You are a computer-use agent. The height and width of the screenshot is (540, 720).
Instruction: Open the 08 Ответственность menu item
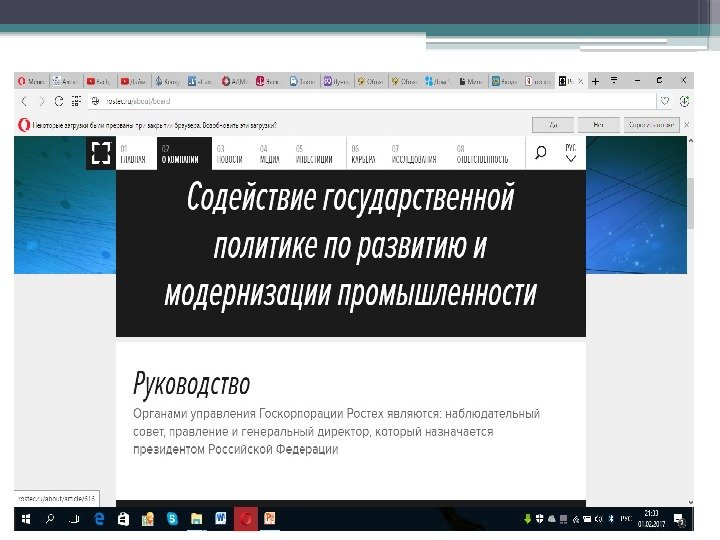coord(482,154)
